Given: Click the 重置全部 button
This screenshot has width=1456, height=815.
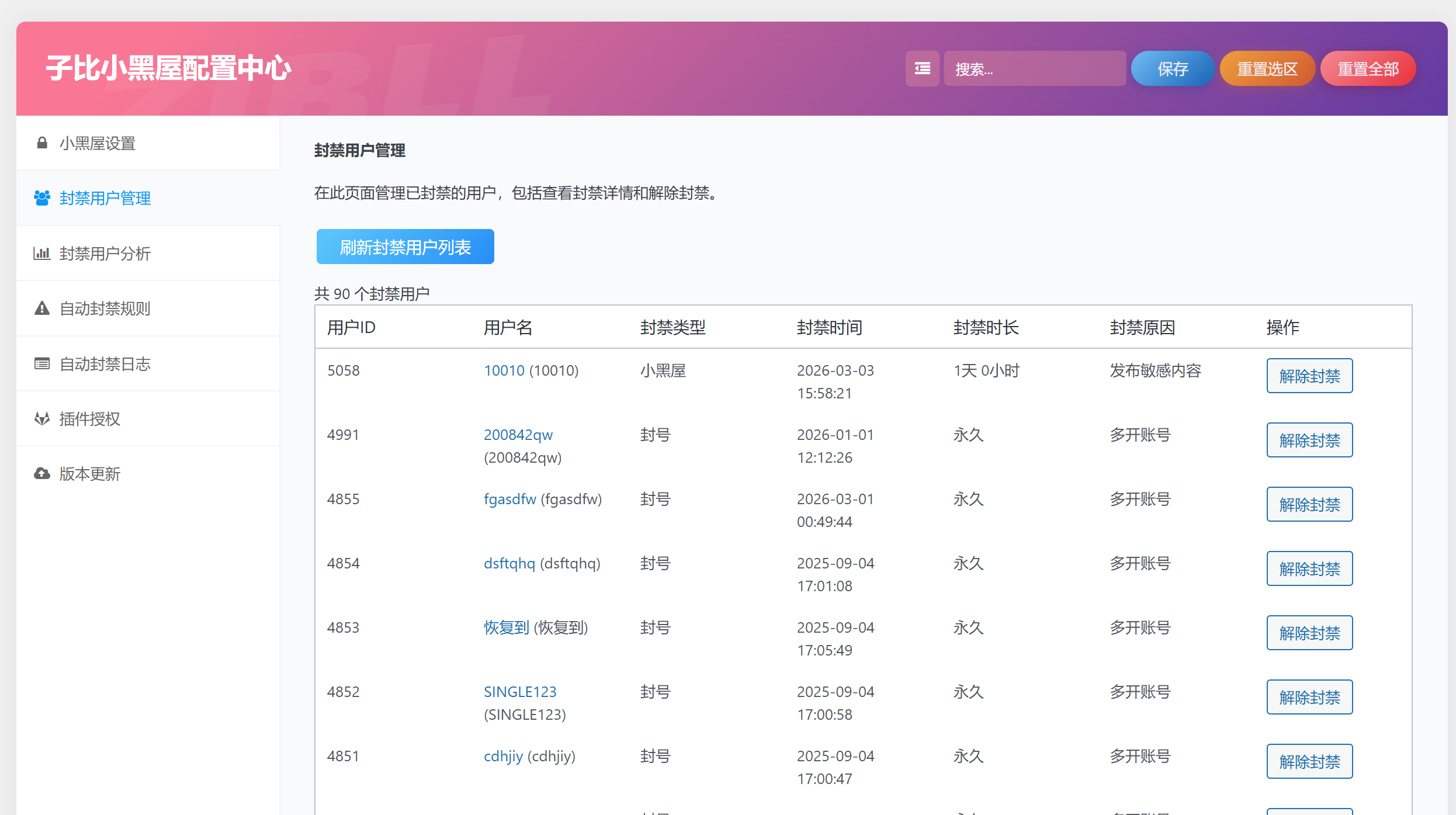Looking at the screenshot, I should click(1368, 69).
